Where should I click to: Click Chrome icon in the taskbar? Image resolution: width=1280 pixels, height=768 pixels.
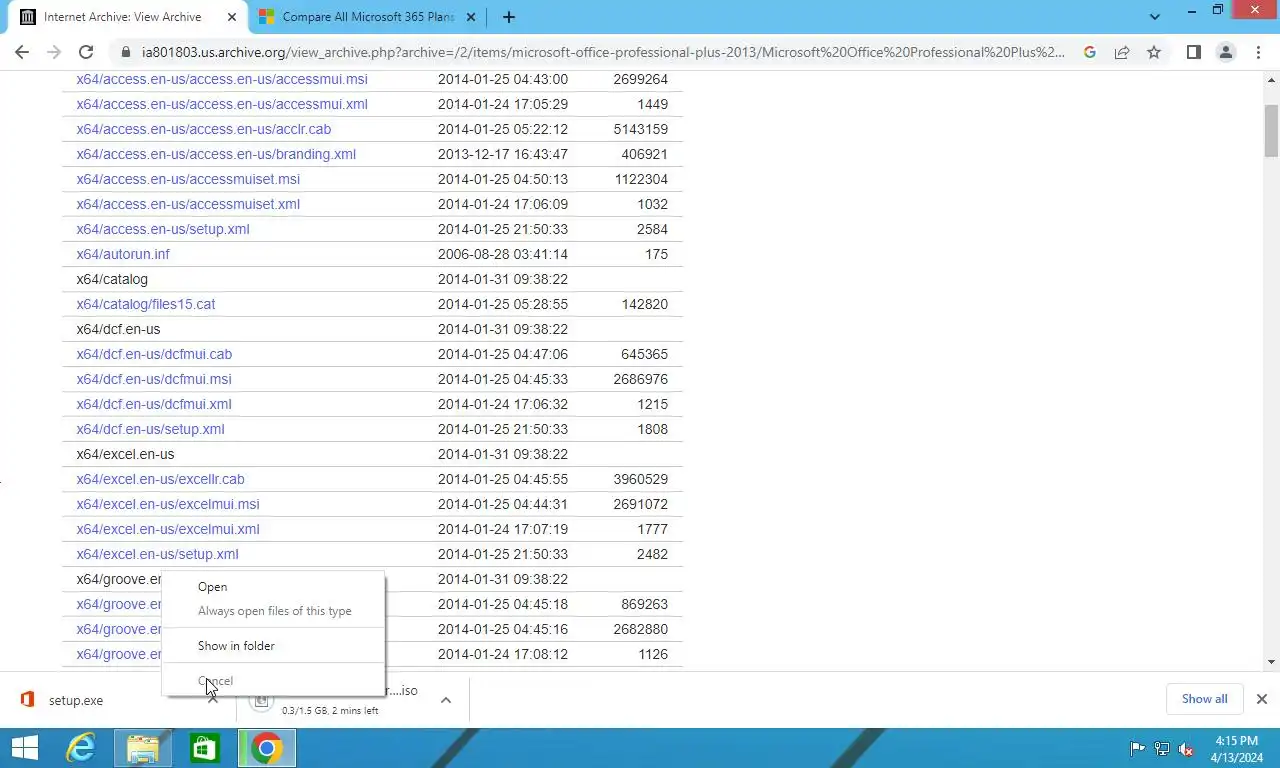pyautogui.click(x=266, y=748)
